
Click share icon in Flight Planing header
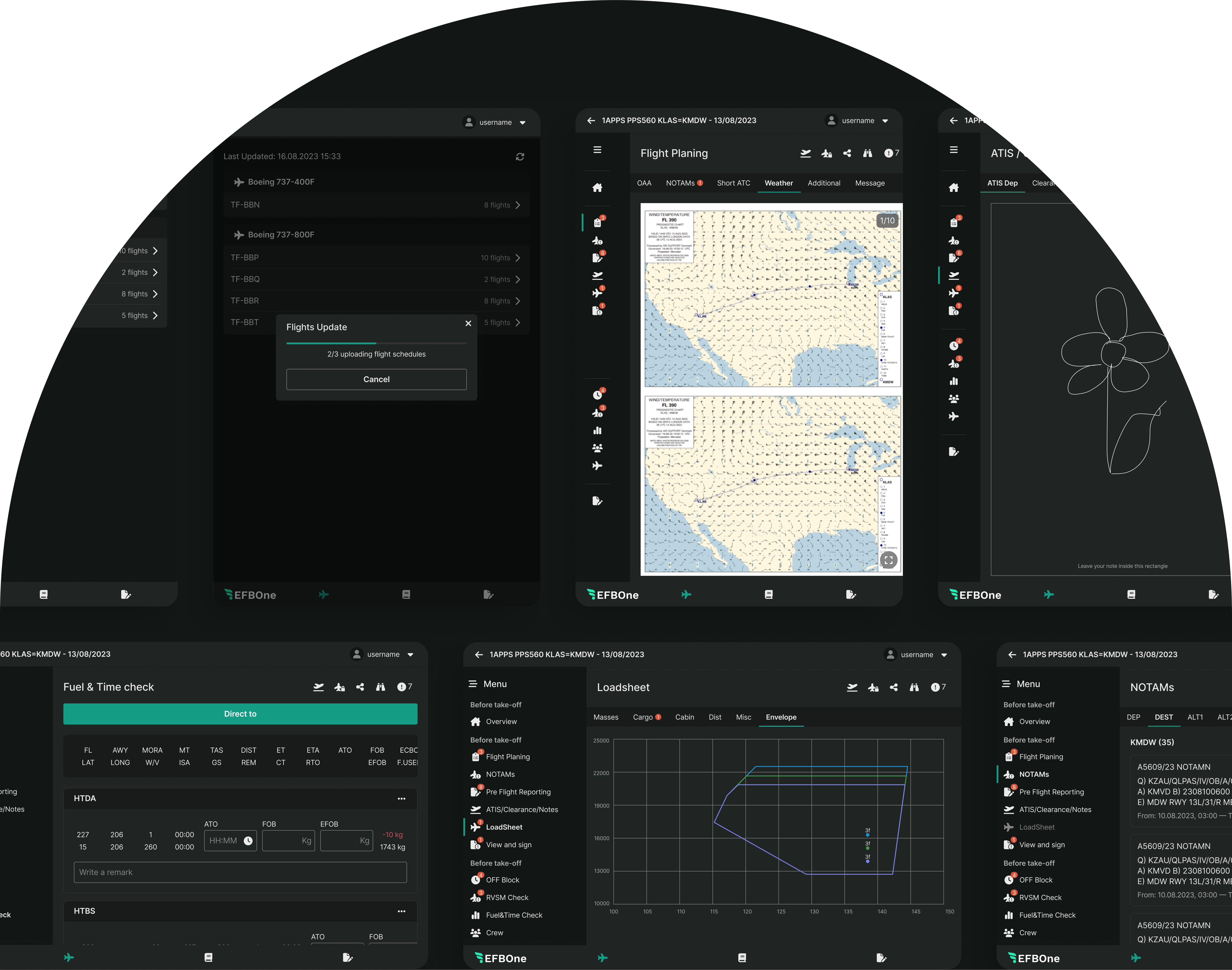click(847, 153)
